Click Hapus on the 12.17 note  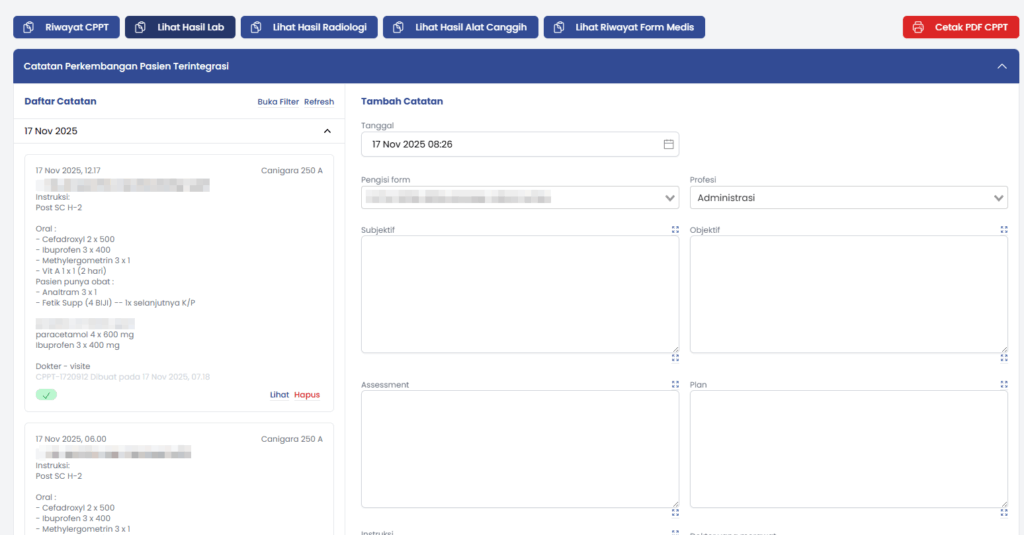point(307,395)
